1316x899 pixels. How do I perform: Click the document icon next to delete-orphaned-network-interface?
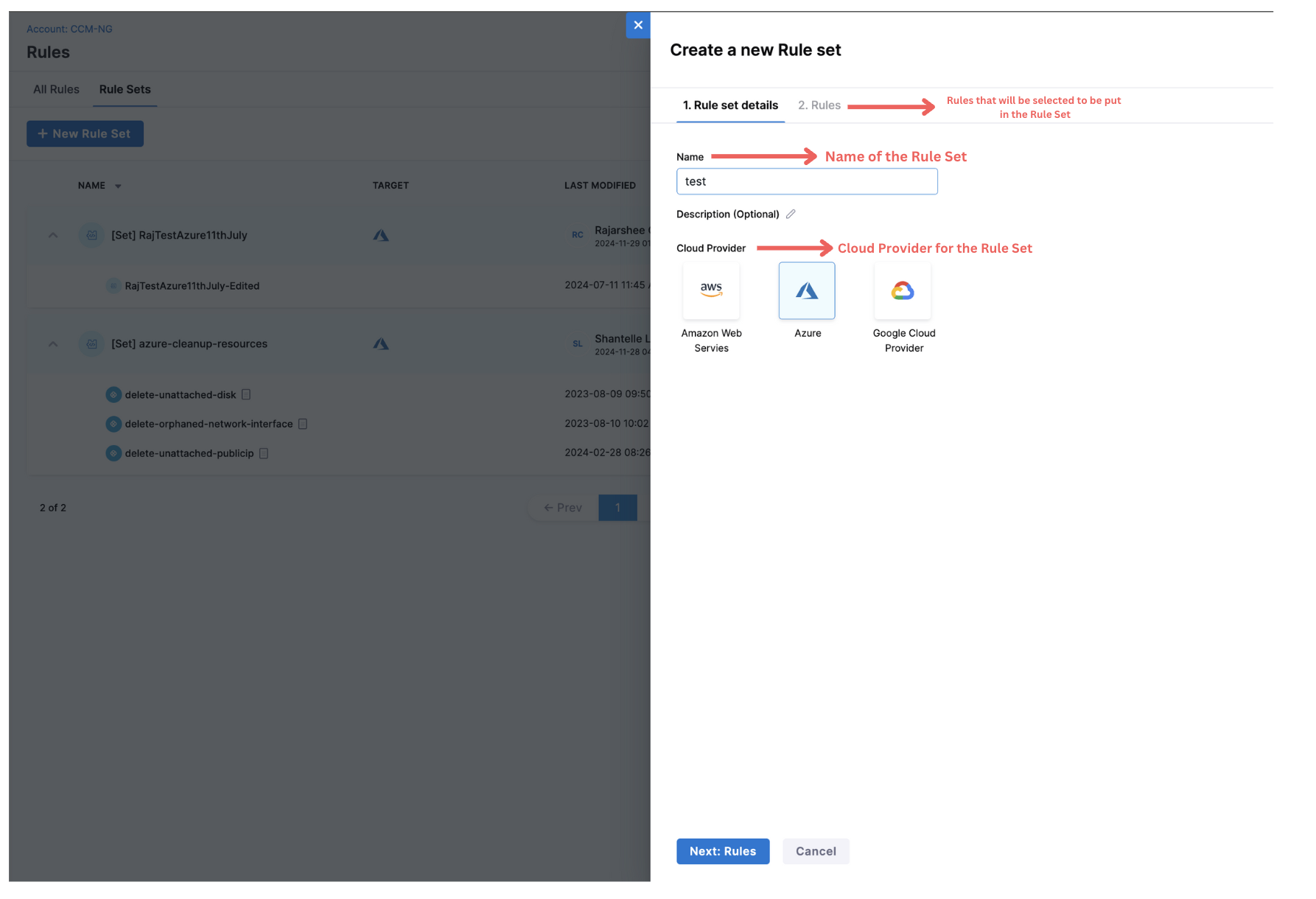(303, 424)
